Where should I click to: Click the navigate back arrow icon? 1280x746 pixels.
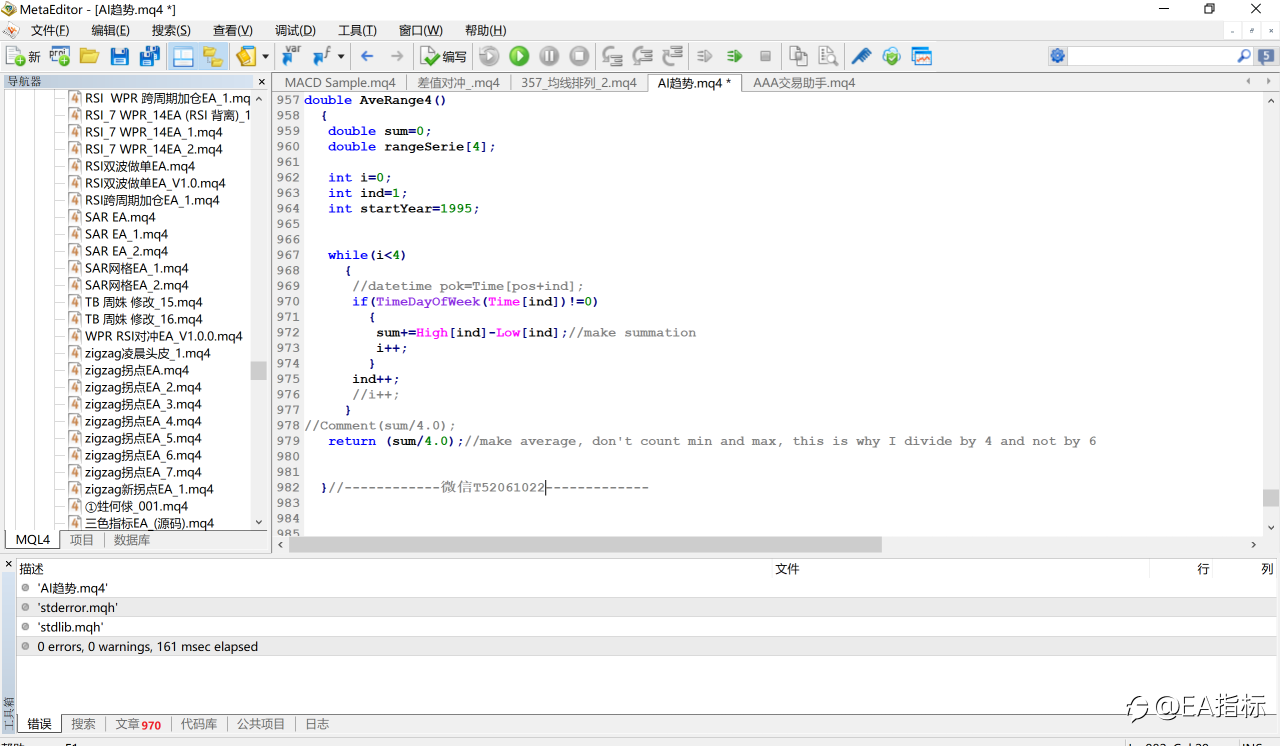click(367, 56)
